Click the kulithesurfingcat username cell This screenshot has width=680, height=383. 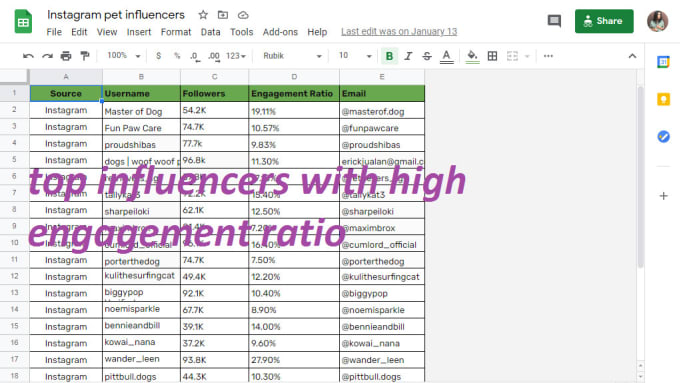141,276
